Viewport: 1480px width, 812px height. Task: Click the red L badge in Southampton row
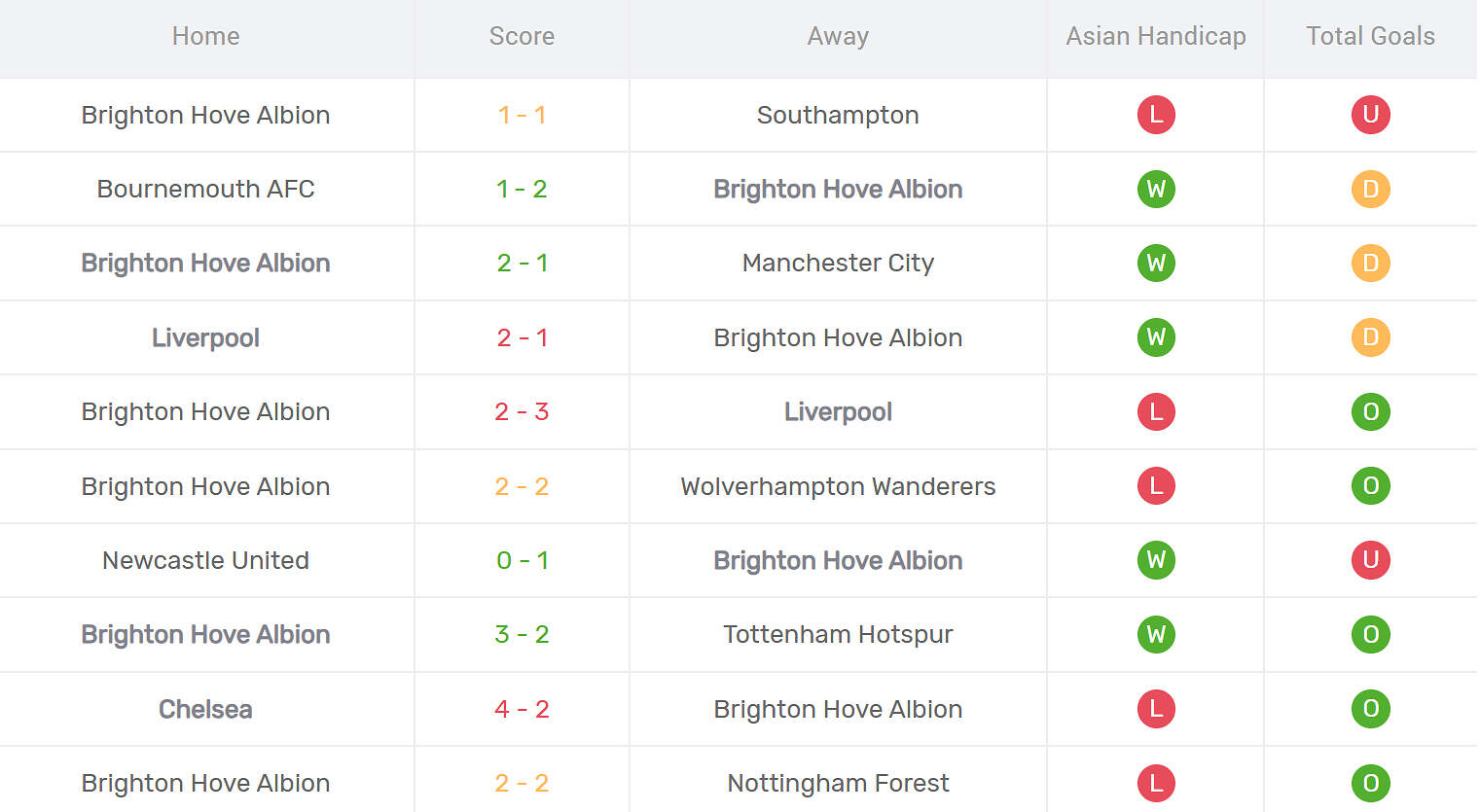click(1156, 115)
